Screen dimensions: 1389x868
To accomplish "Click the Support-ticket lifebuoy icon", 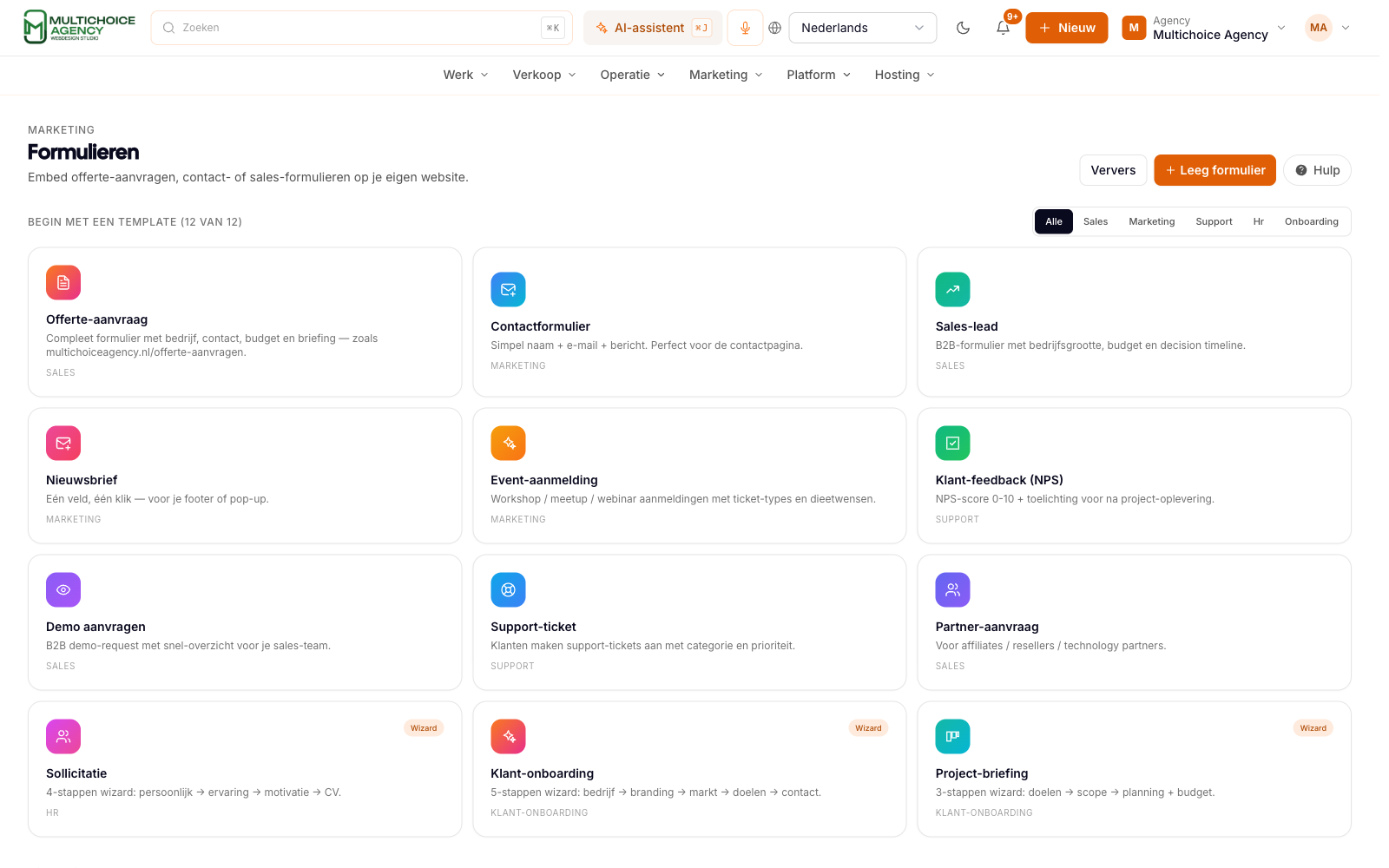I will 508,590.
